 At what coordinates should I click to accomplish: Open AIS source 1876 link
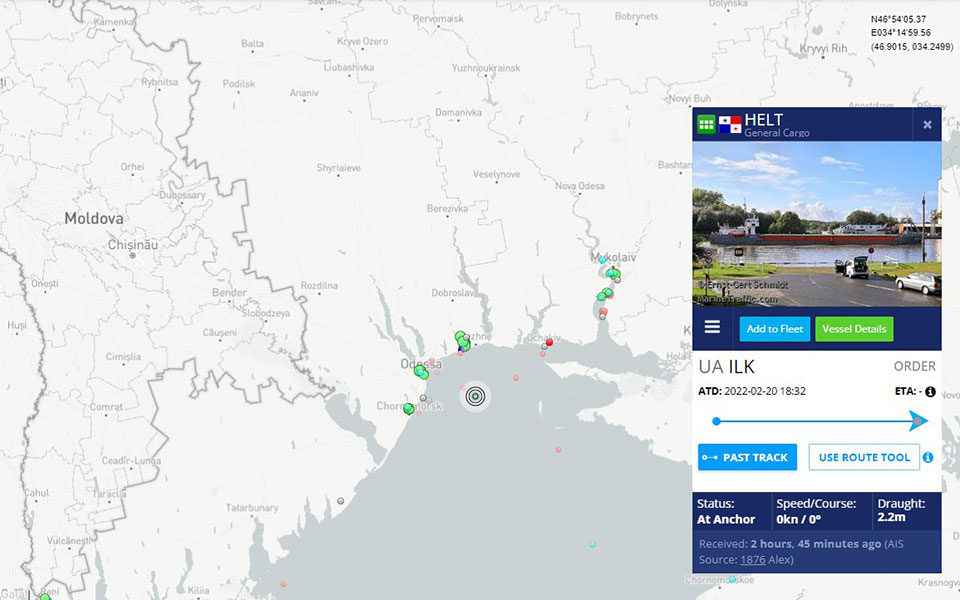point(752,560)
